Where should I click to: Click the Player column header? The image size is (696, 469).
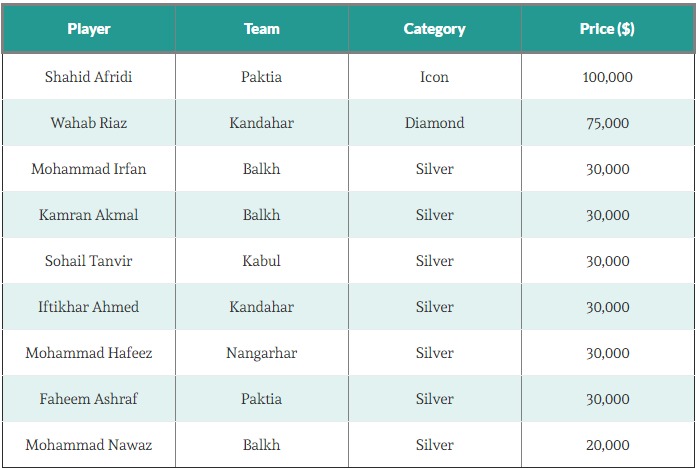coord(88,29)
